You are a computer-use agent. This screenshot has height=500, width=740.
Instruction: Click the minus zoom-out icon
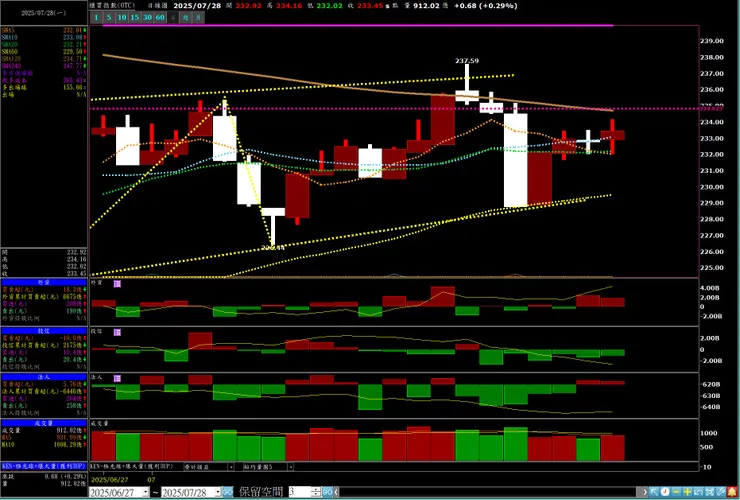point(676,492)
